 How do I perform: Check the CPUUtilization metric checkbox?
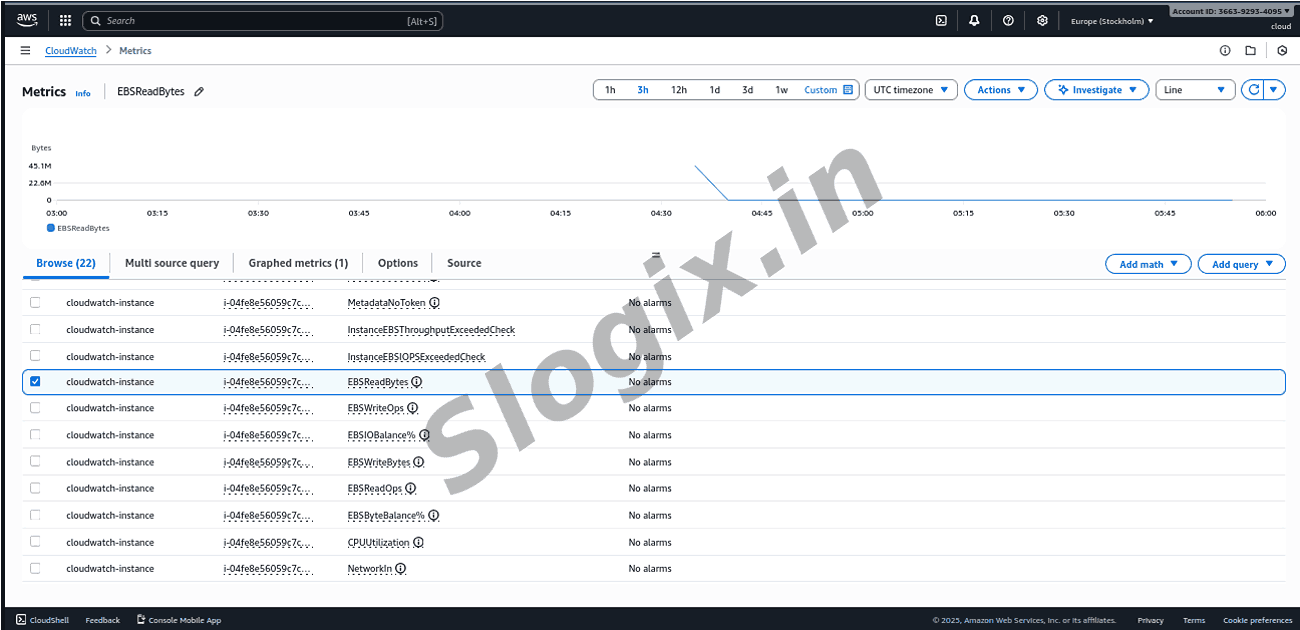click(x=36, y=542)
